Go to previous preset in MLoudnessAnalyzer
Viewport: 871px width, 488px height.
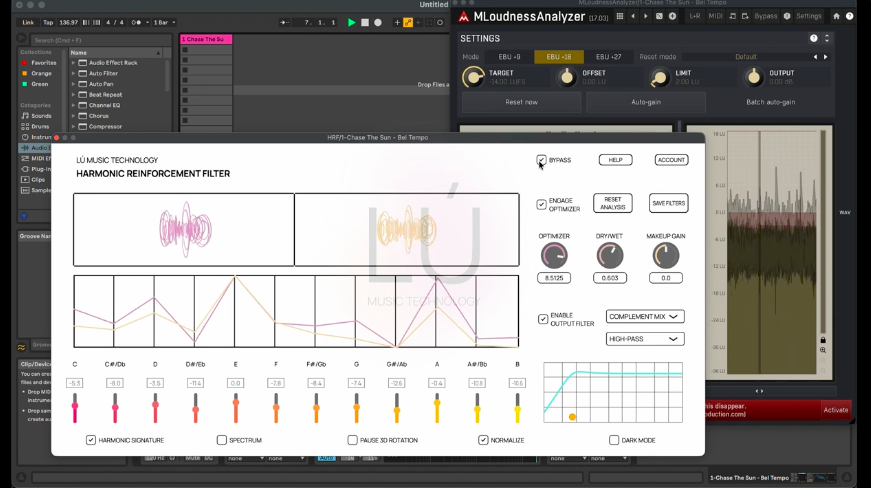click(633, 17)
